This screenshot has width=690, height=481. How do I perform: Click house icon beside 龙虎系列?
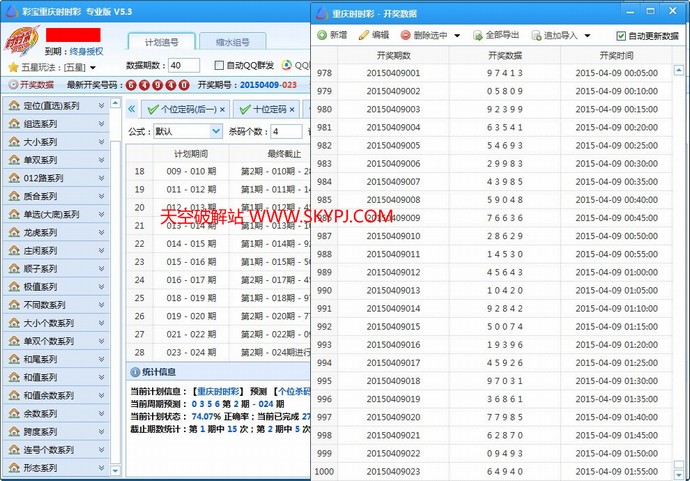click(15, 232)
